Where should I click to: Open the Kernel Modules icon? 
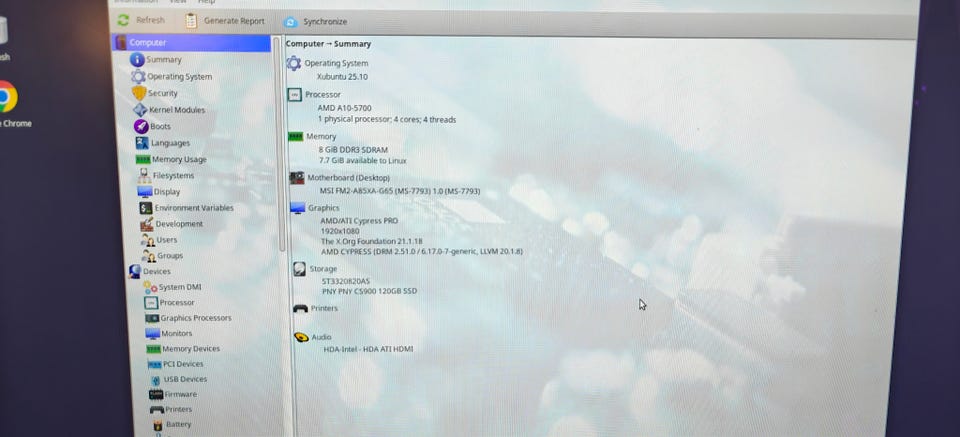click(140, 110)
